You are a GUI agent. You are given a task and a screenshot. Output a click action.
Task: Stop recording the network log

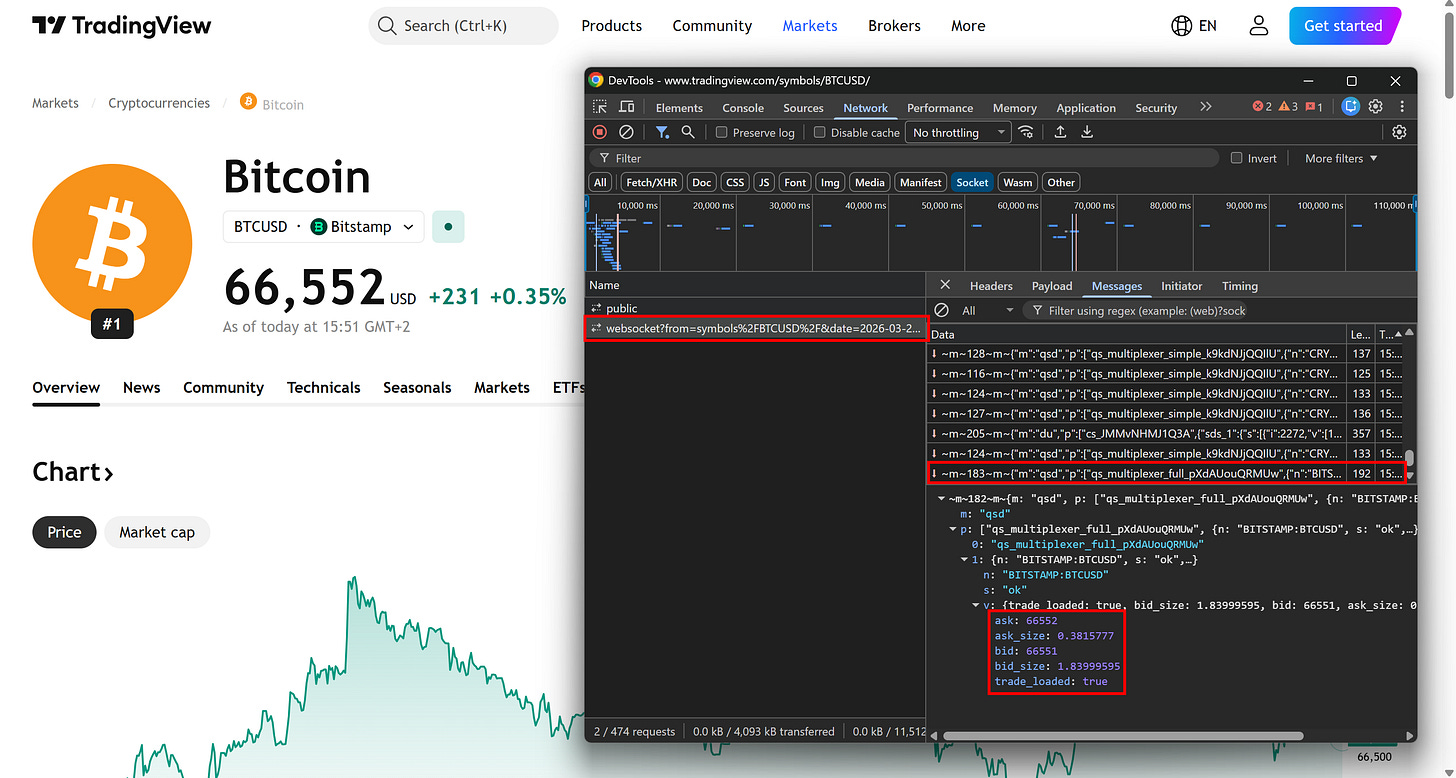coord(600,132)
